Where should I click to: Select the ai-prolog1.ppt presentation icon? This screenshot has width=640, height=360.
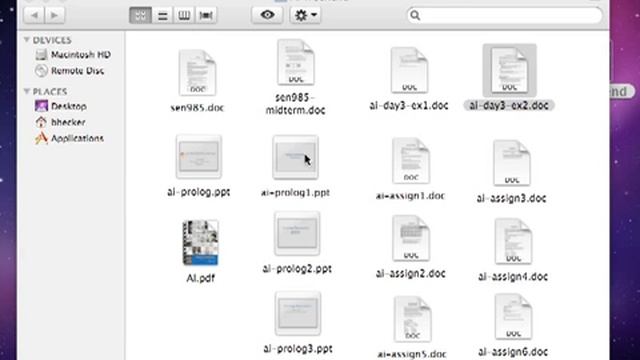pos(296,157)
